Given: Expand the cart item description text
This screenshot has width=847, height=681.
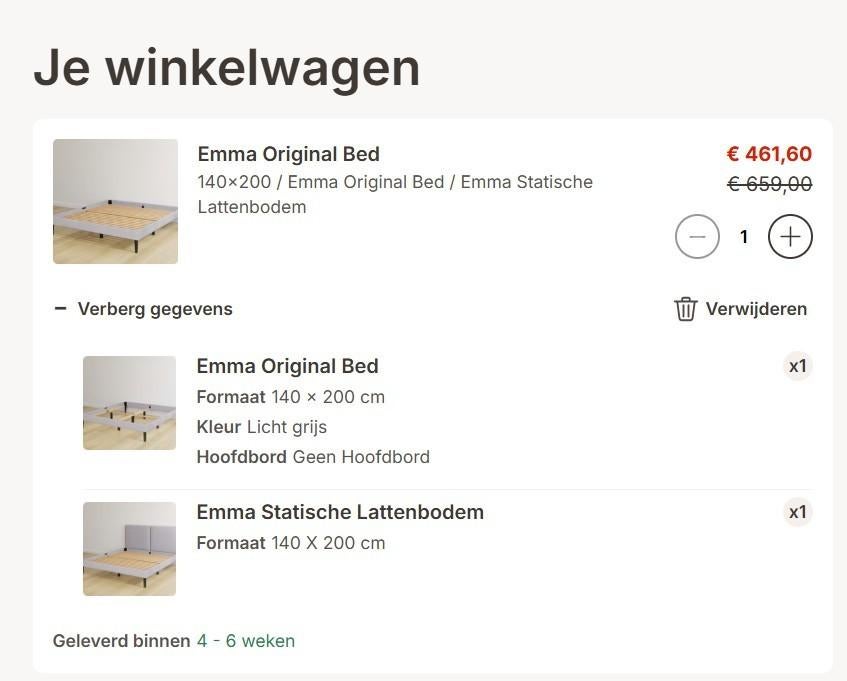Looking at the screenshot, I should pos(394,194).
